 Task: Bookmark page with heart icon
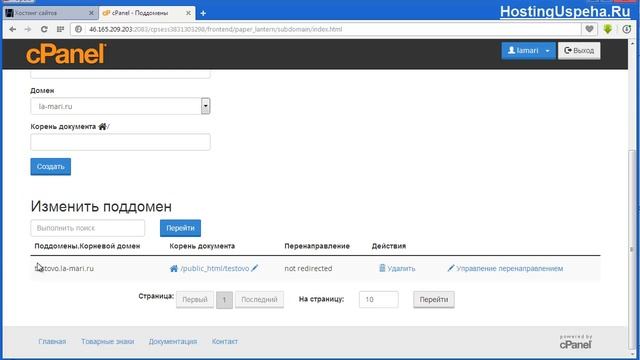pos(589,29)
